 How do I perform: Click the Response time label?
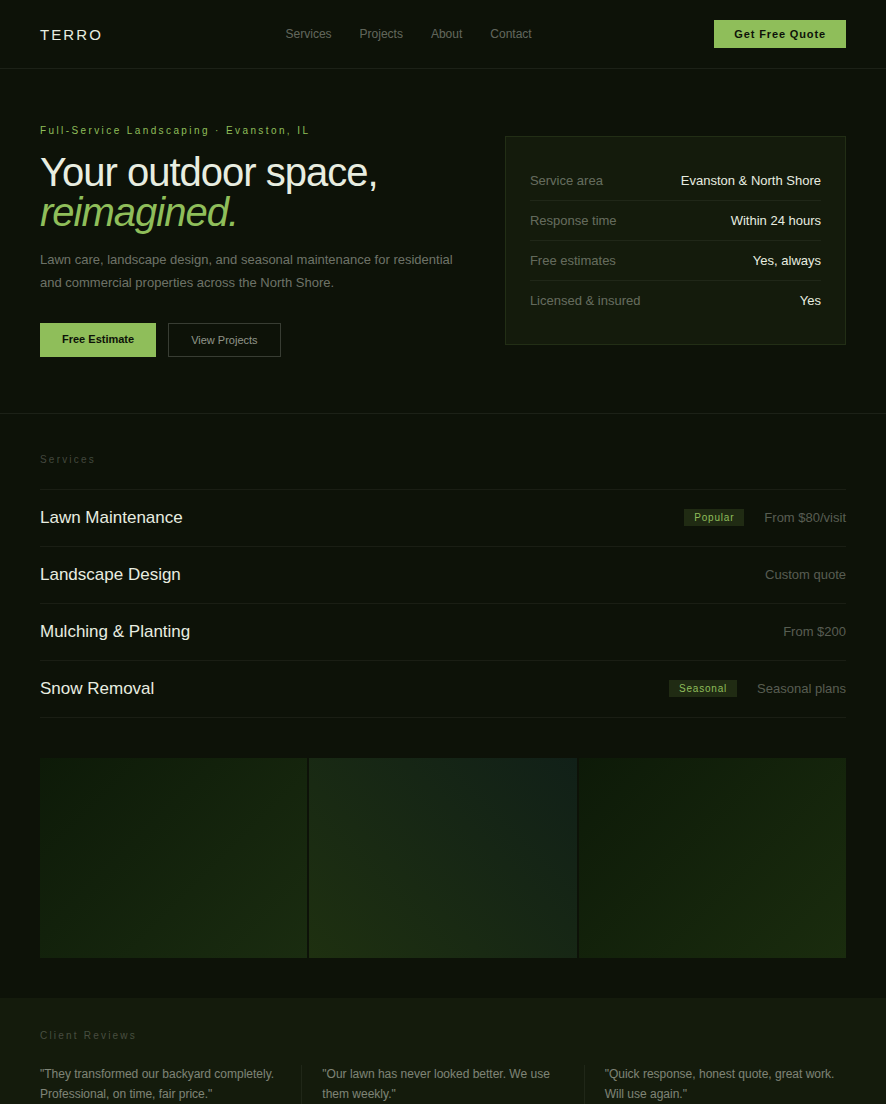point(573,220)
